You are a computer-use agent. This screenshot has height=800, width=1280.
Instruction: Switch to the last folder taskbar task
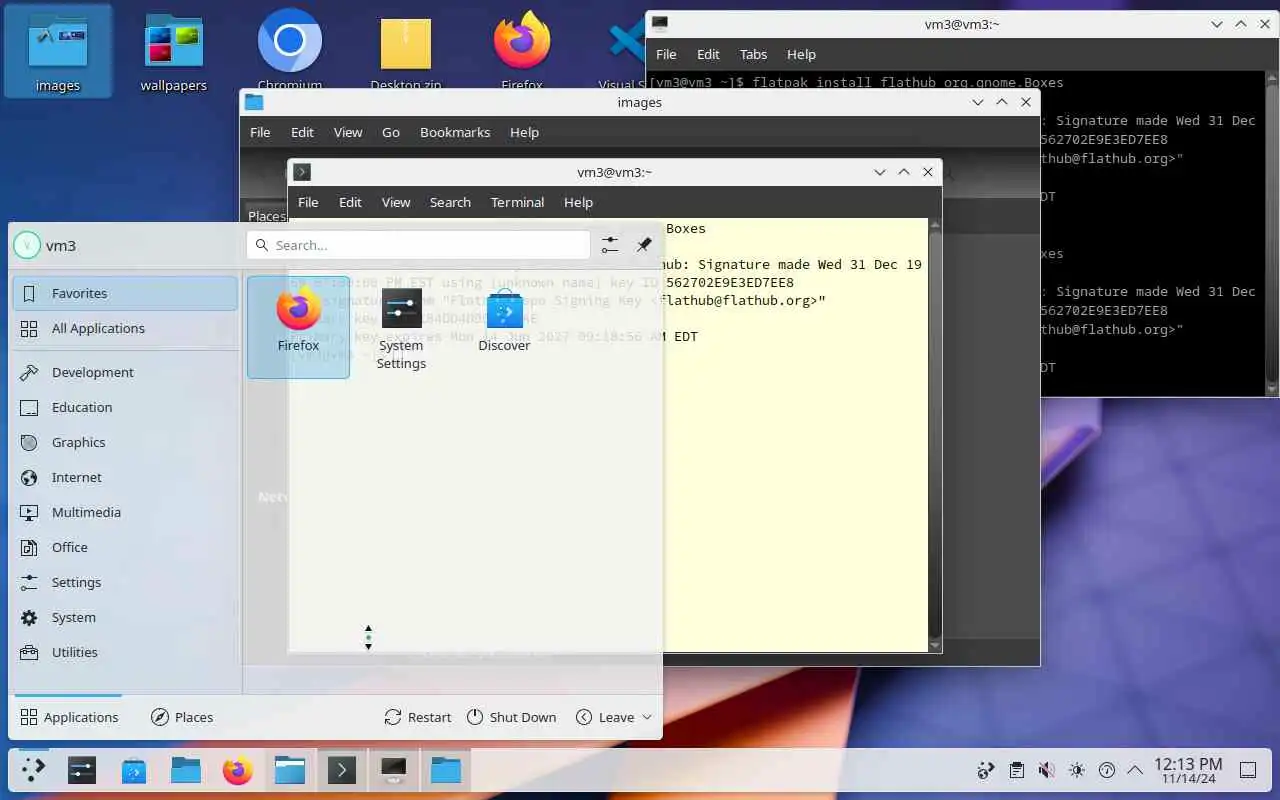(x=446, y=770)
